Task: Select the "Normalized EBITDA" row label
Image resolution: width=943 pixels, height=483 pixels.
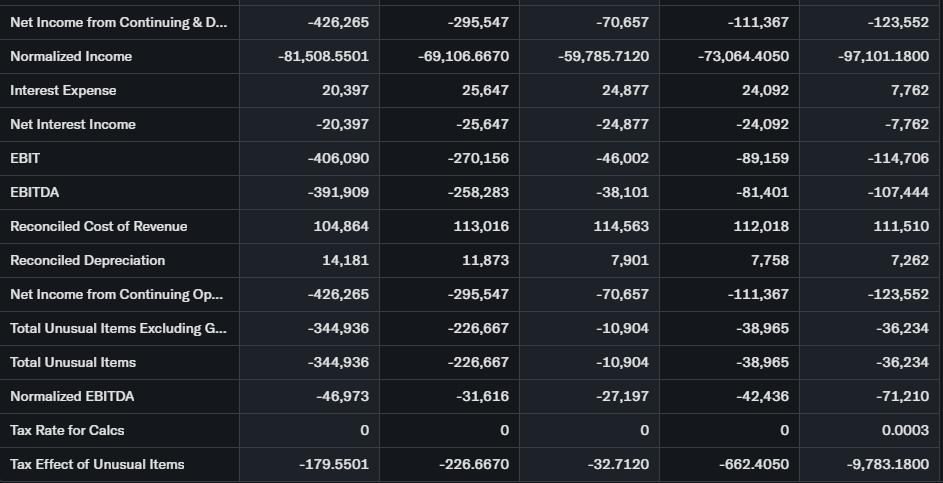Action: pyautogui.click(x=72, y=396)
